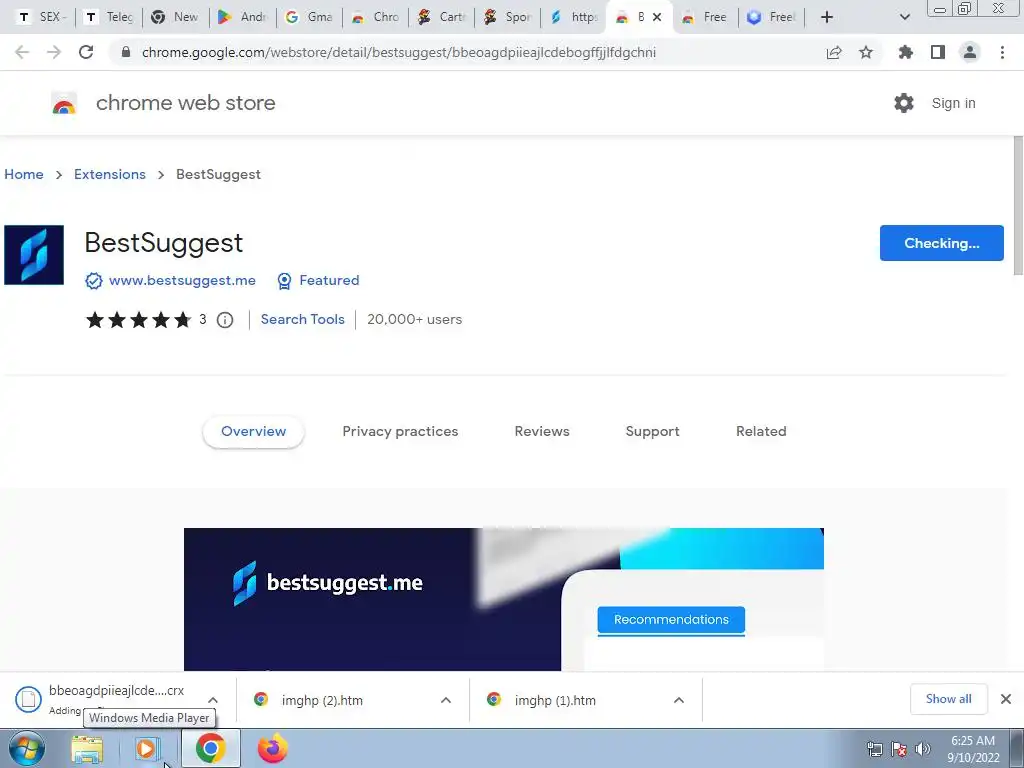Expand options for bbeoagdpiieajlcde crx download

point(213,700)
